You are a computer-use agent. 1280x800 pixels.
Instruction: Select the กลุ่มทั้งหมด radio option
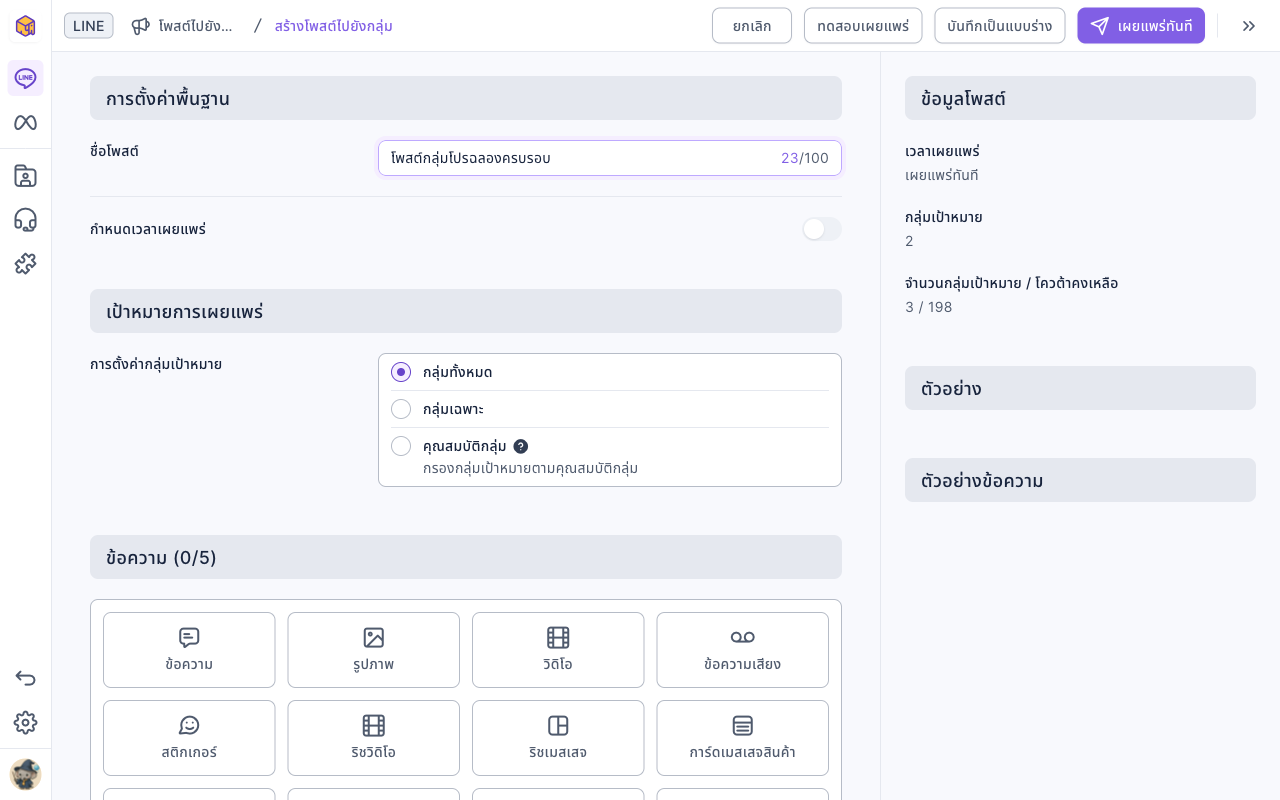[401, 372]
